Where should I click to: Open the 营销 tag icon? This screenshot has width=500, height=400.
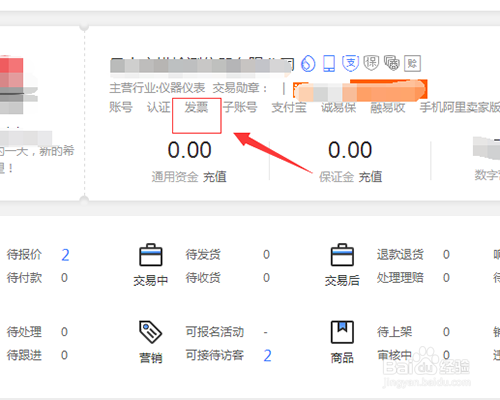pos(150,332)
